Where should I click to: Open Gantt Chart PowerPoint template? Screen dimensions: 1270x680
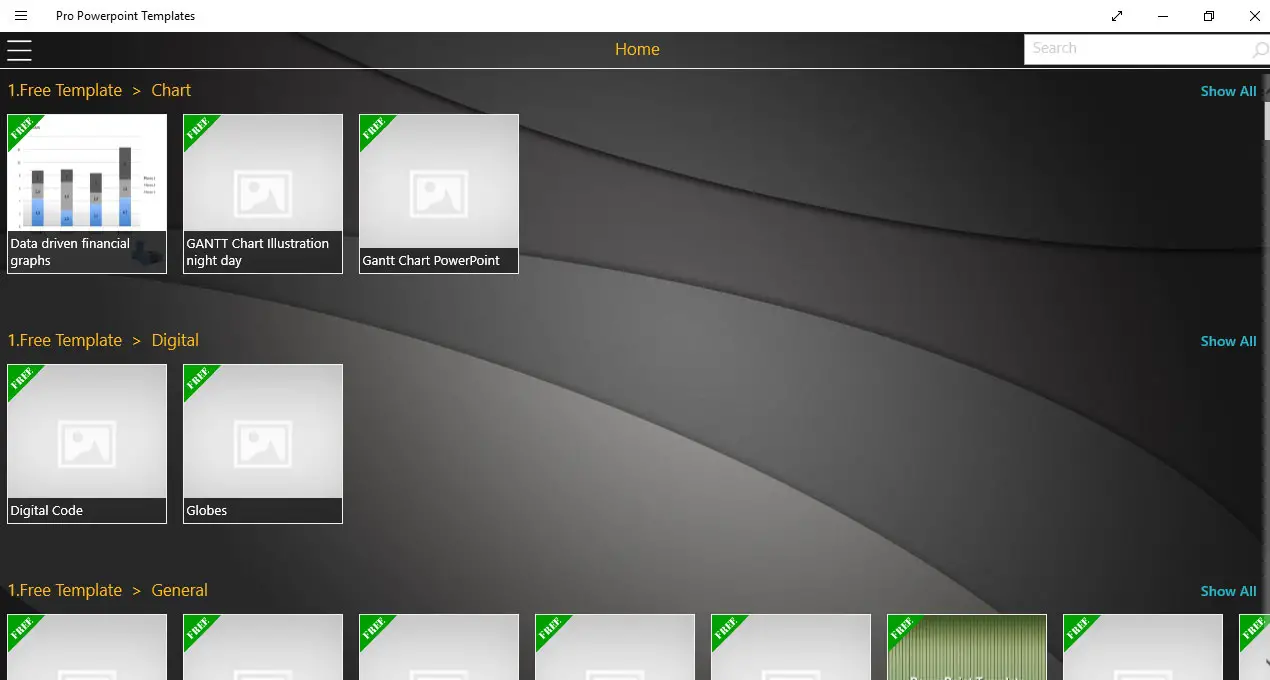[439, 194]
